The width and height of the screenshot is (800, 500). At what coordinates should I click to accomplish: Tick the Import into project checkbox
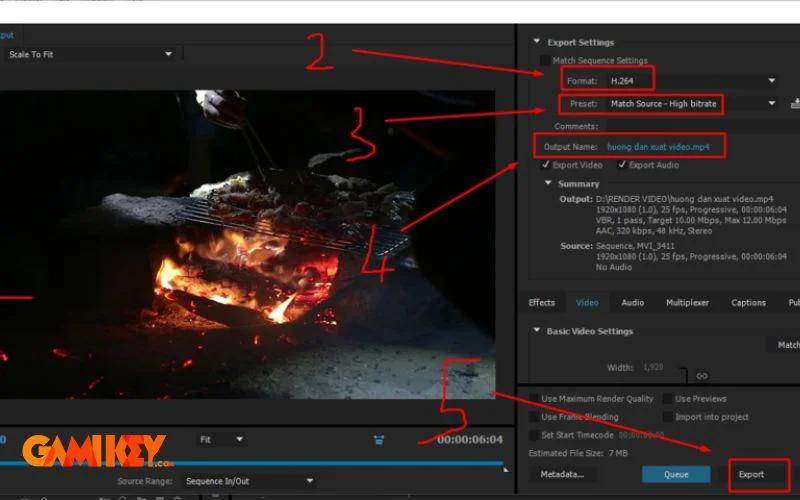click(667, 417)
